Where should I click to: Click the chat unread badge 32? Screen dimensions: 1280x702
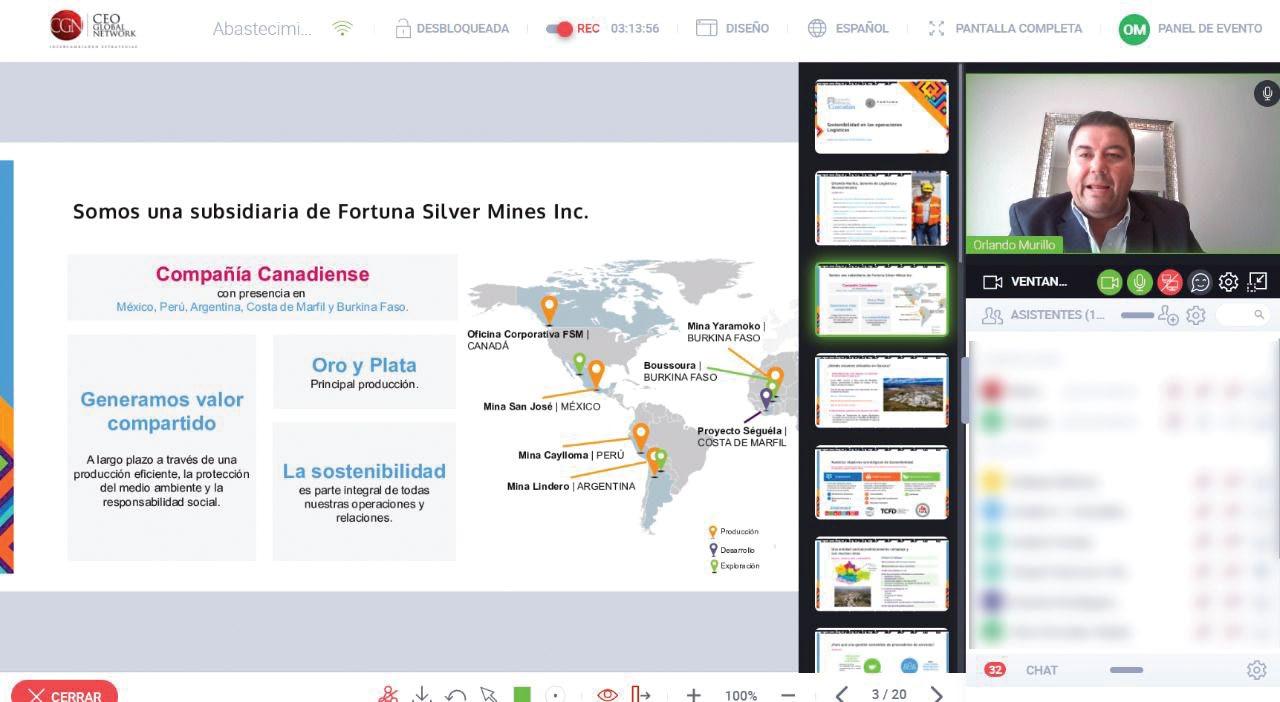(994, 670)
